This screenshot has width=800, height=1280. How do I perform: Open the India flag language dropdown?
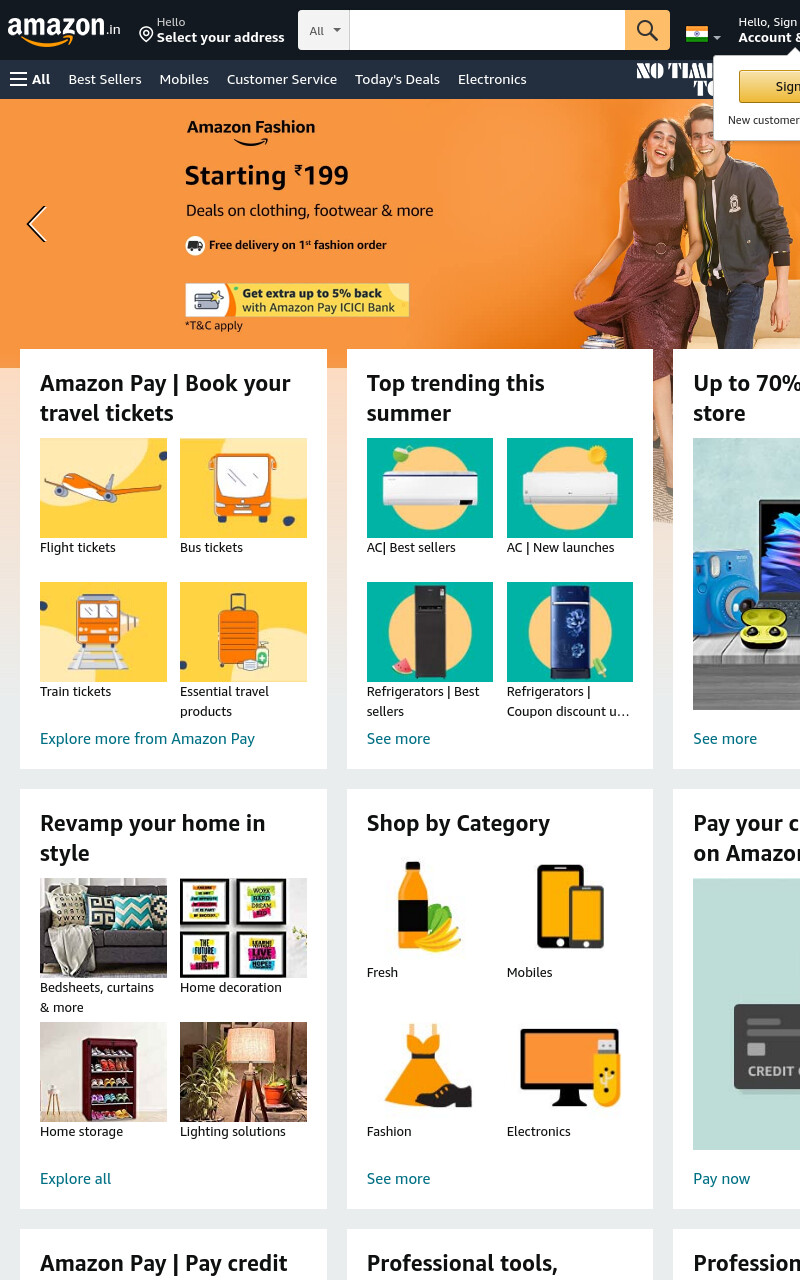click(x=703, y=34)
